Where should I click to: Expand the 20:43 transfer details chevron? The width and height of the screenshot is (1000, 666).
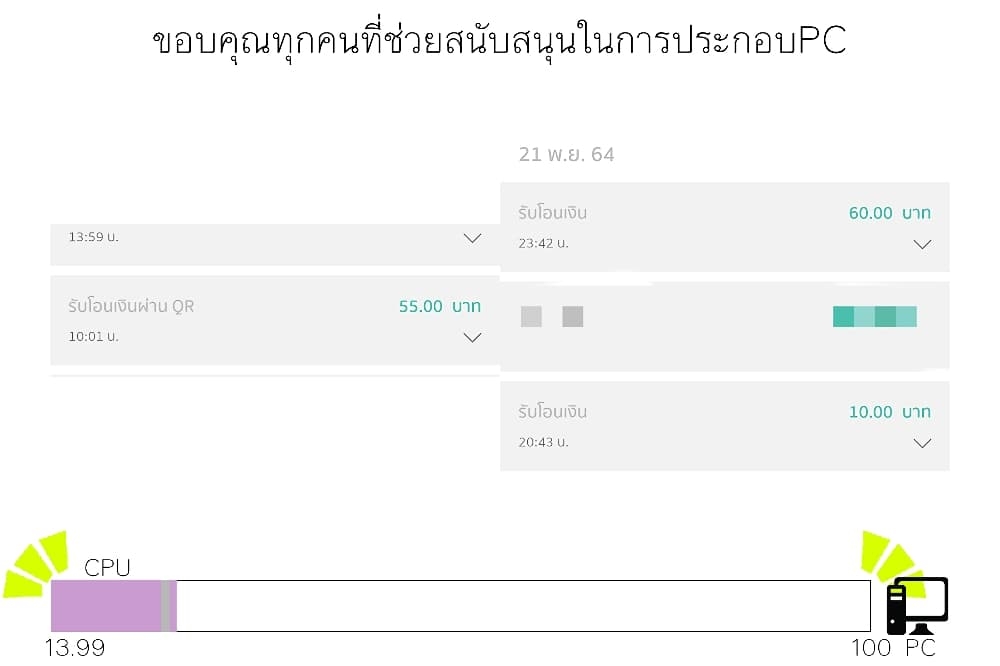click(922, 443)
